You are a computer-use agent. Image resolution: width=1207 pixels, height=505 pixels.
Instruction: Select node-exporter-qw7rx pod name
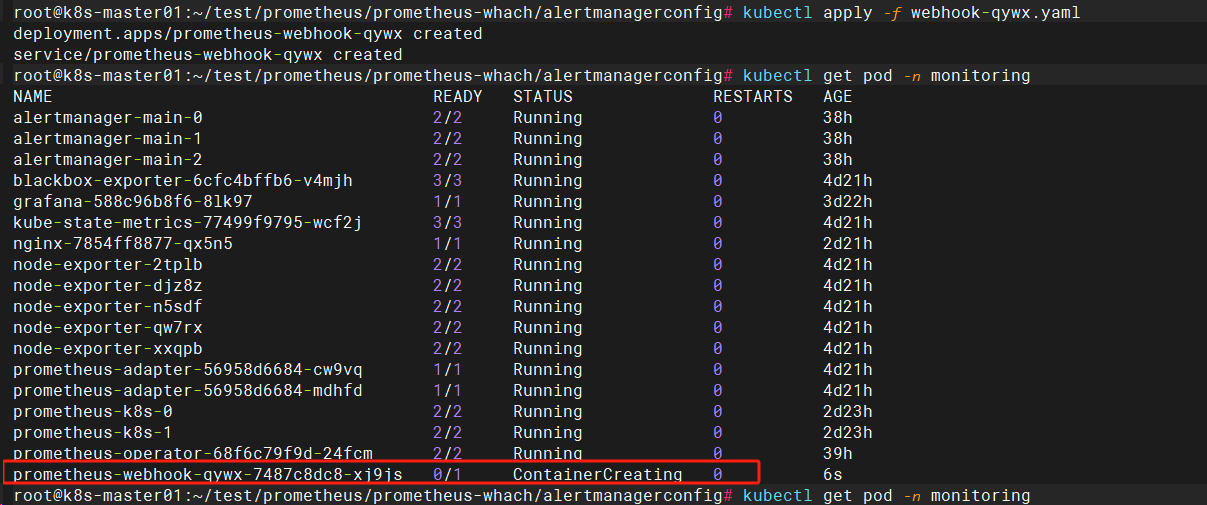(x=108, y=328)
